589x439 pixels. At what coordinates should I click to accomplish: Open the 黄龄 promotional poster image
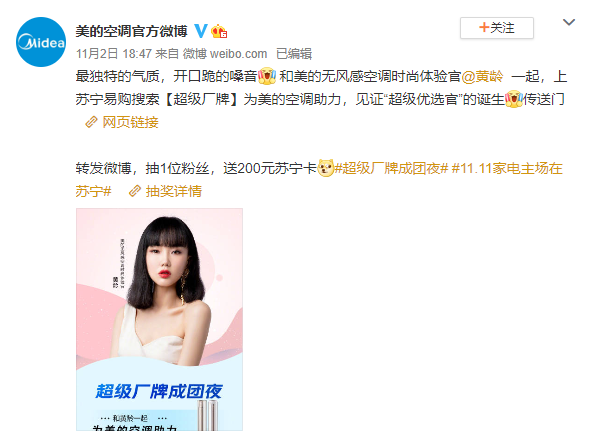pyautogui.click(x=159, y=320)
